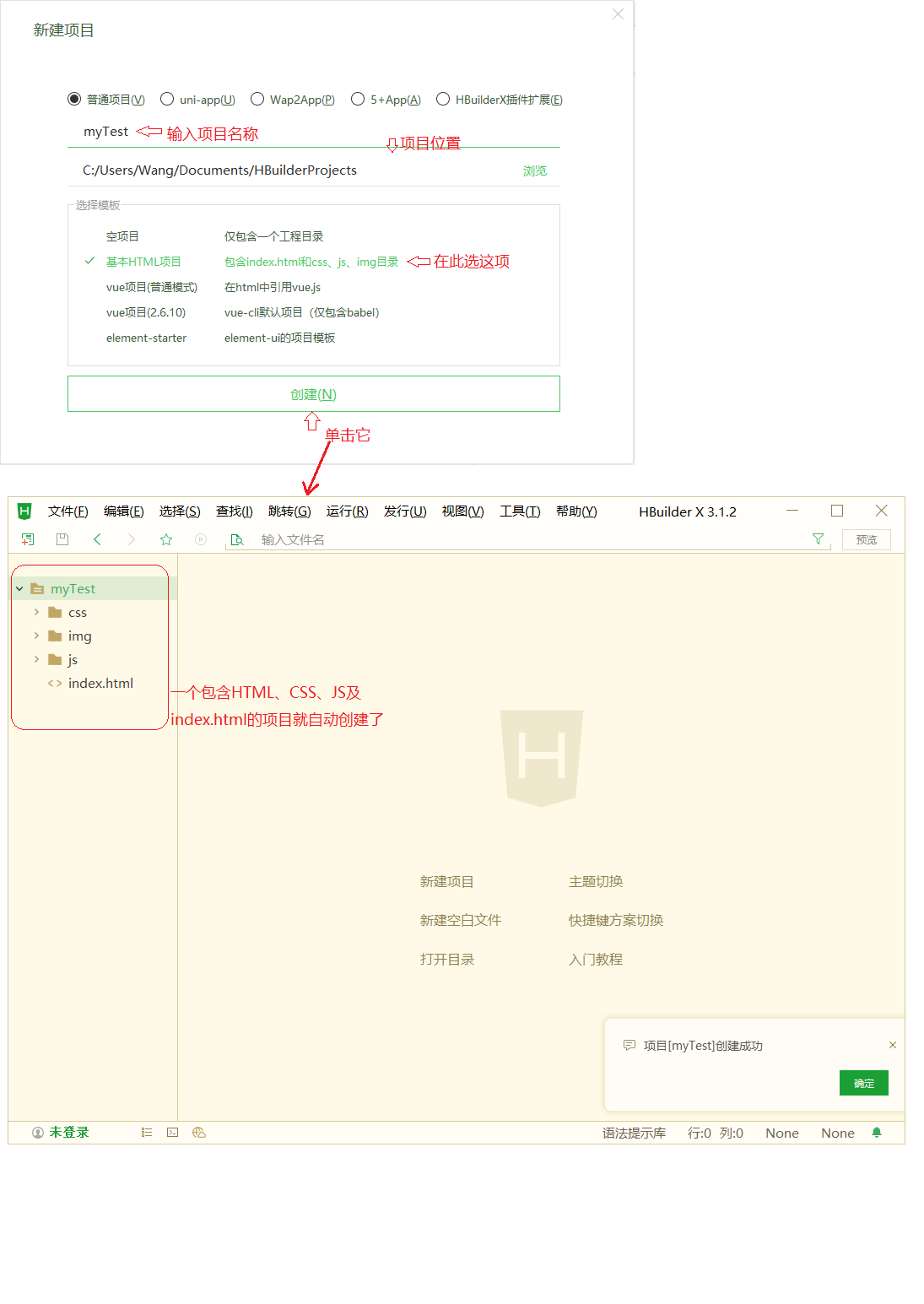Click the myTest project folder icon
The width and height of the screenshot is (924, 1304).
pyautogui.click(x=37, y=588)
